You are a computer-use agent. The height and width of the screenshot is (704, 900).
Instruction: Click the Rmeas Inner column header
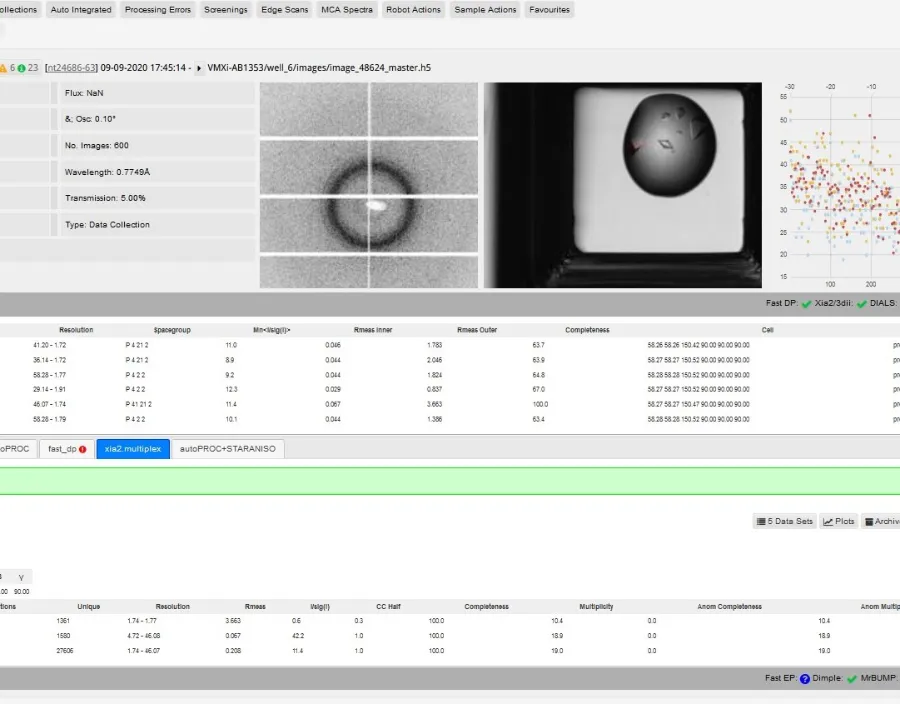click(373, 330)
